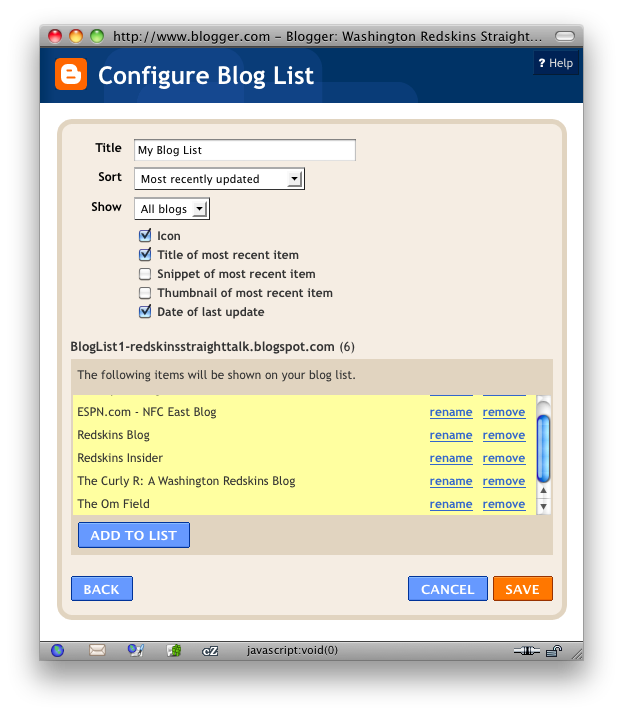This screenshot has height=715, width=623.
Task: Click the javascript:void(0) status bar text
Action: pyautogui.click(x=292, y=650)
